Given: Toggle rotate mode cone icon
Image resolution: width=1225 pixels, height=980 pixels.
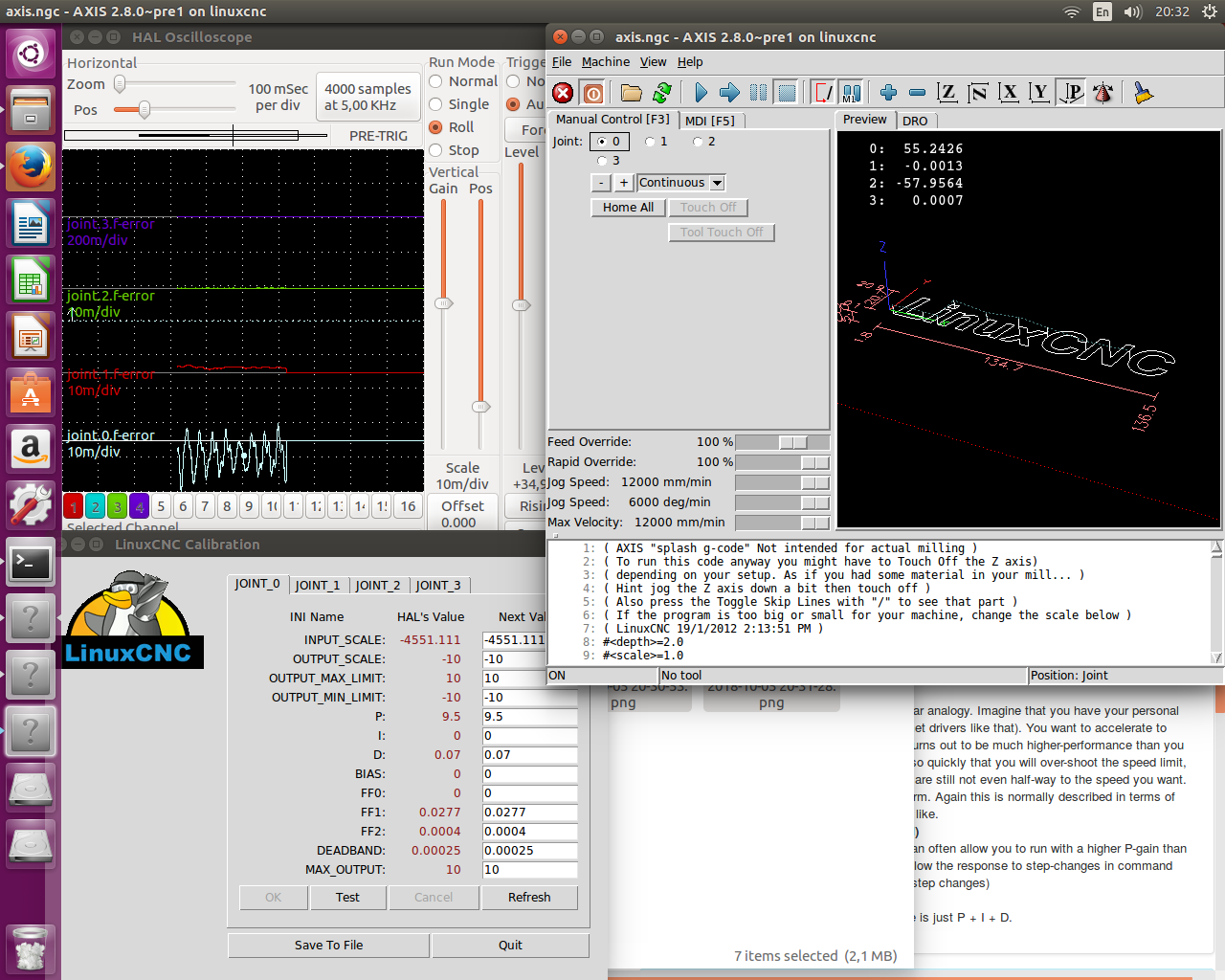Looking at the screenshot, I should pyautogui.click(x=1102, y=93).
